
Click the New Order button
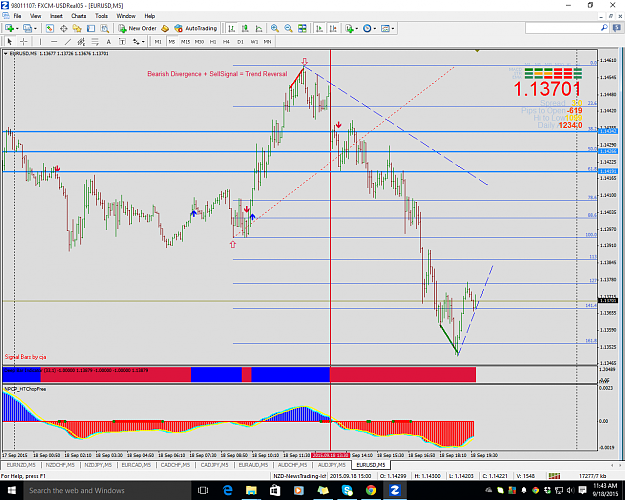point(138,28)
